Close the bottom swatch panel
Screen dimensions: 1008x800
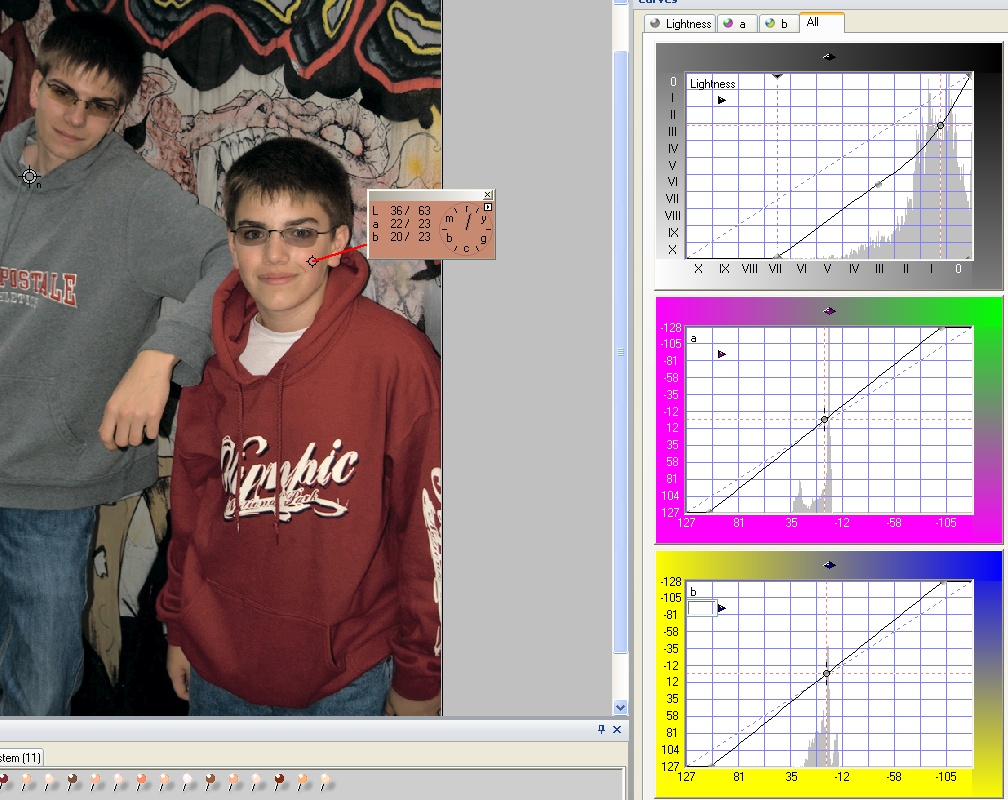[x=616, y=729]
